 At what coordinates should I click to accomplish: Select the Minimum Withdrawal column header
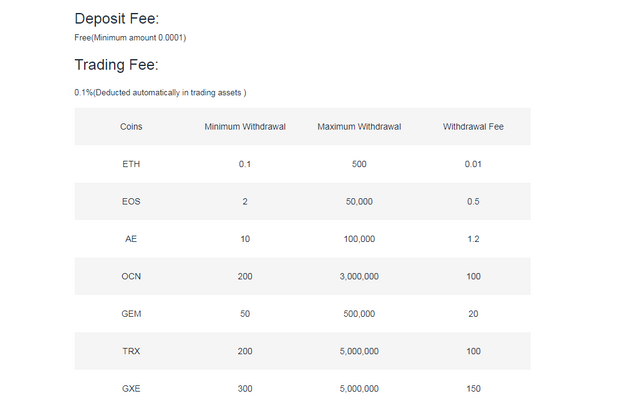pyautogui.click(x=245, y=127)
